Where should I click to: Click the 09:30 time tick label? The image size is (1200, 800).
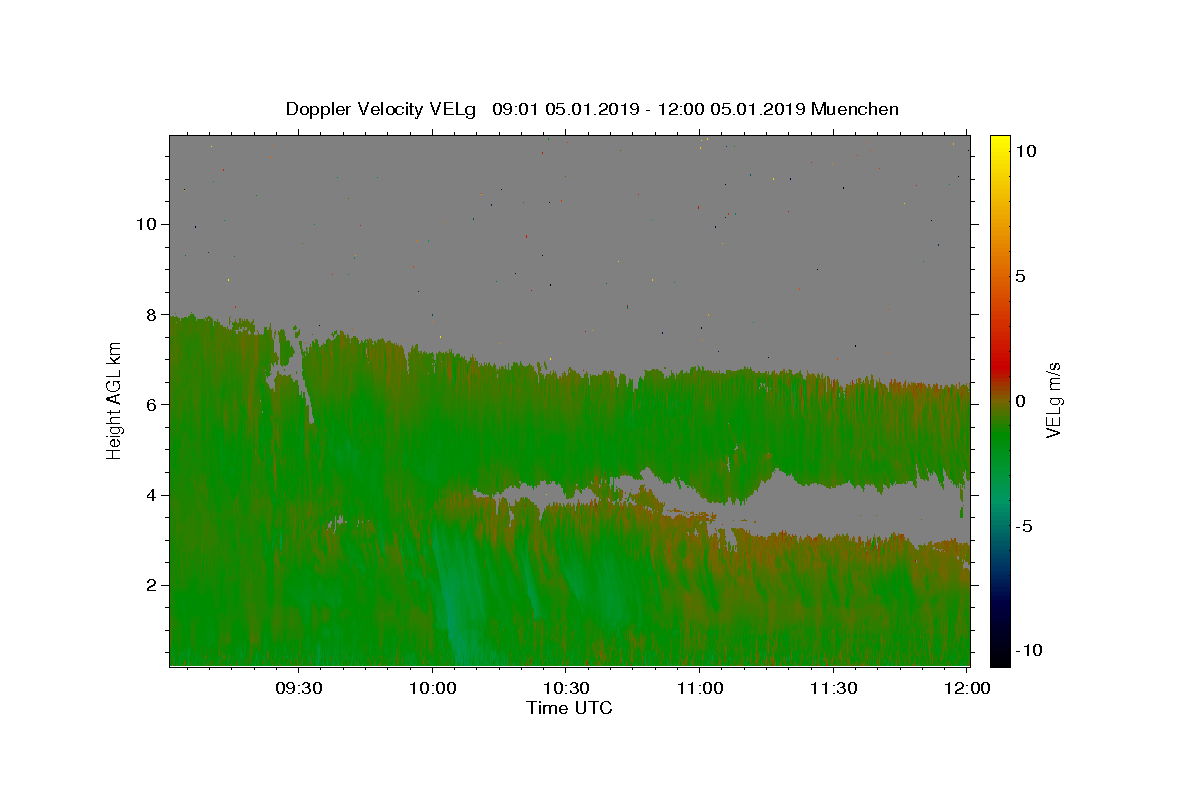(298, 688)
